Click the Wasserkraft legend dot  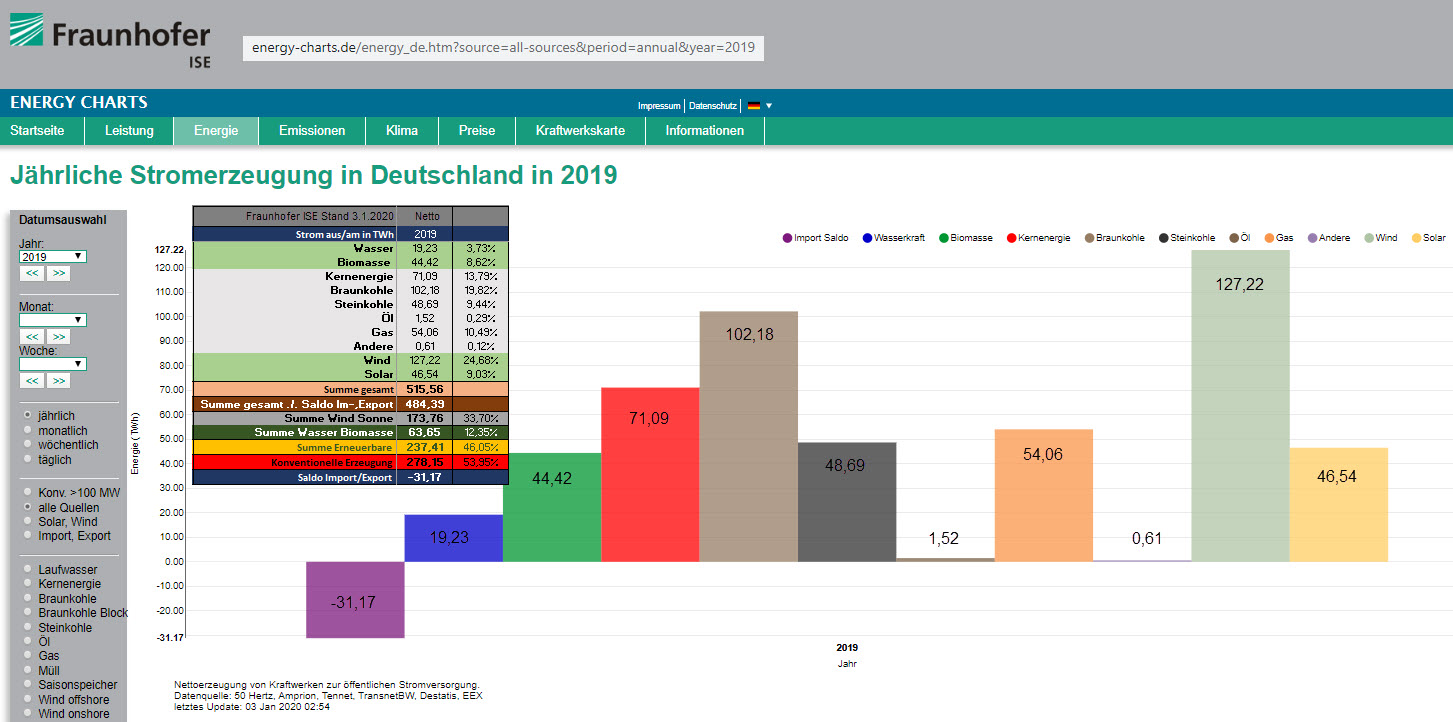[x=865, y=238]
